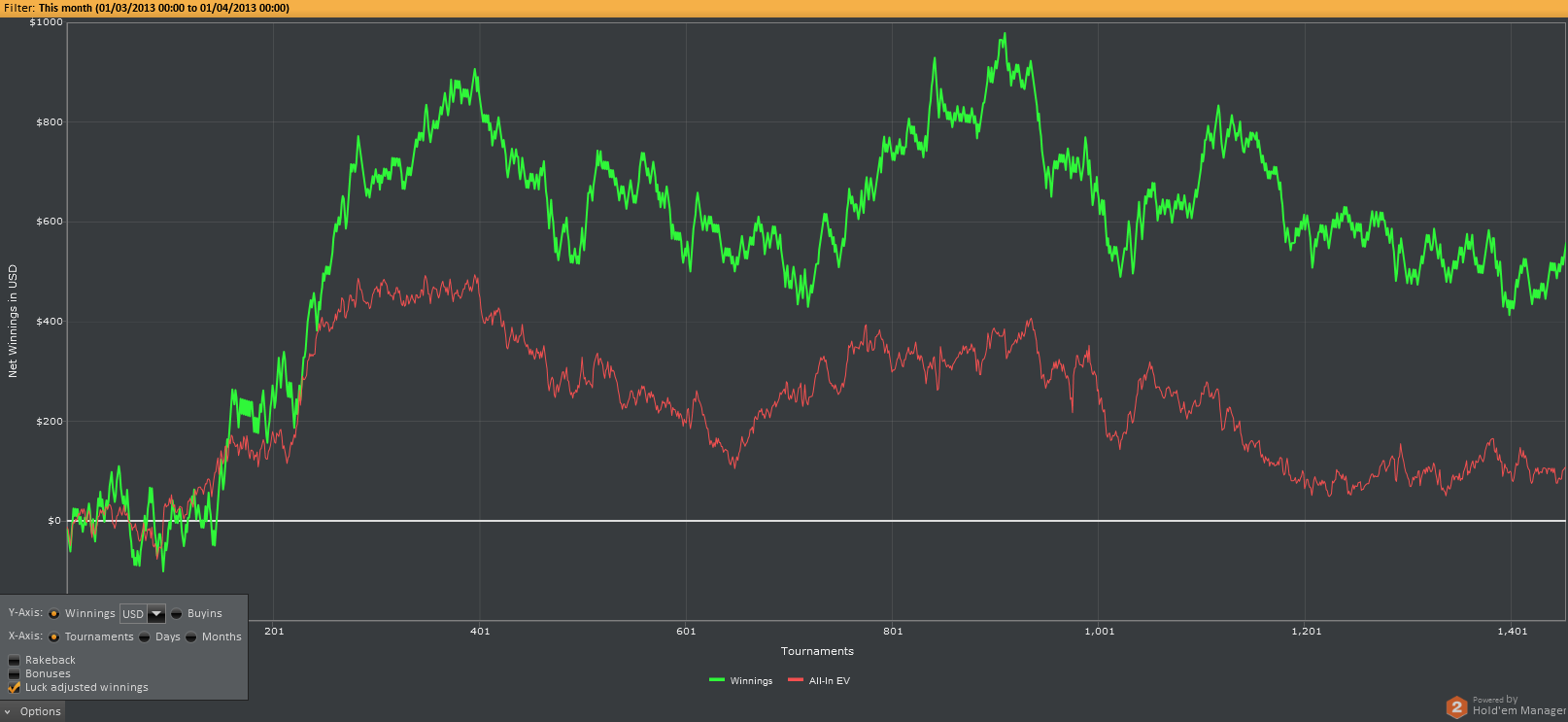Uncheck Luck adjusted winnings
This screenshot has height=722, width=1568.
tap(14, 687)
